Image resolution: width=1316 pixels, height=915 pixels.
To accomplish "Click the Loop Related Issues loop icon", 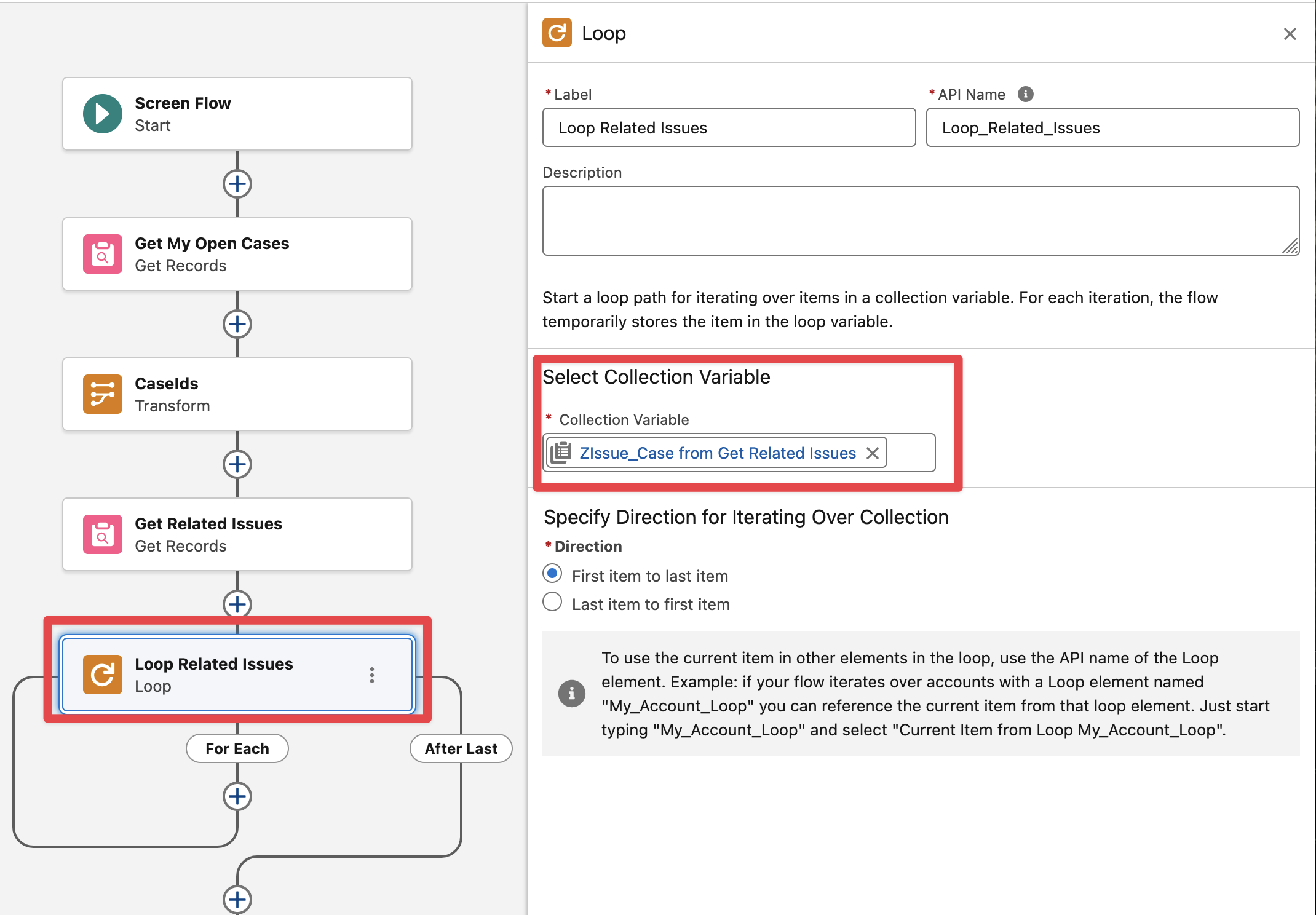I will point(103,675).
